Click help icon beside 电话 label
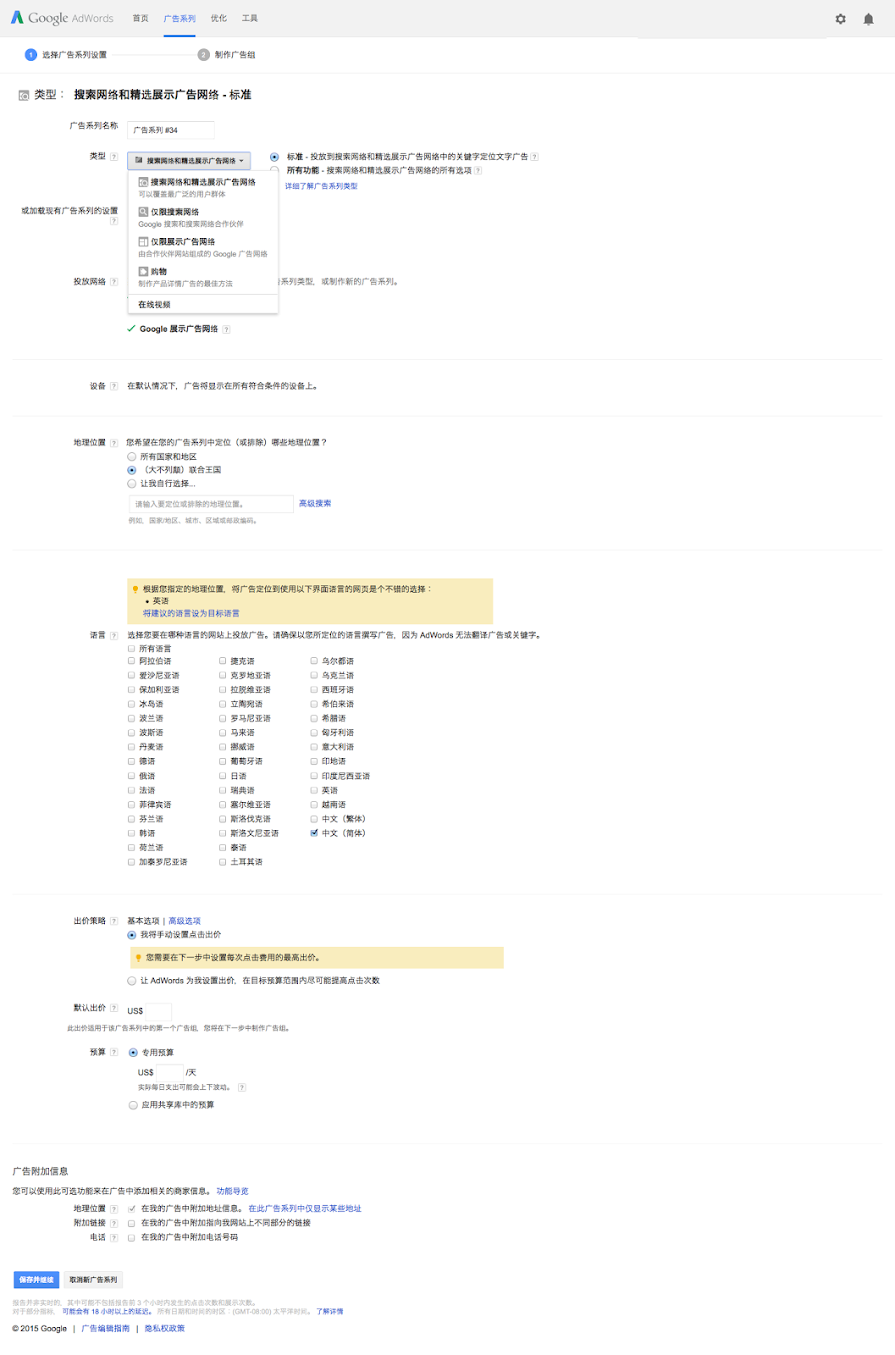 [x=114, y=1237]
